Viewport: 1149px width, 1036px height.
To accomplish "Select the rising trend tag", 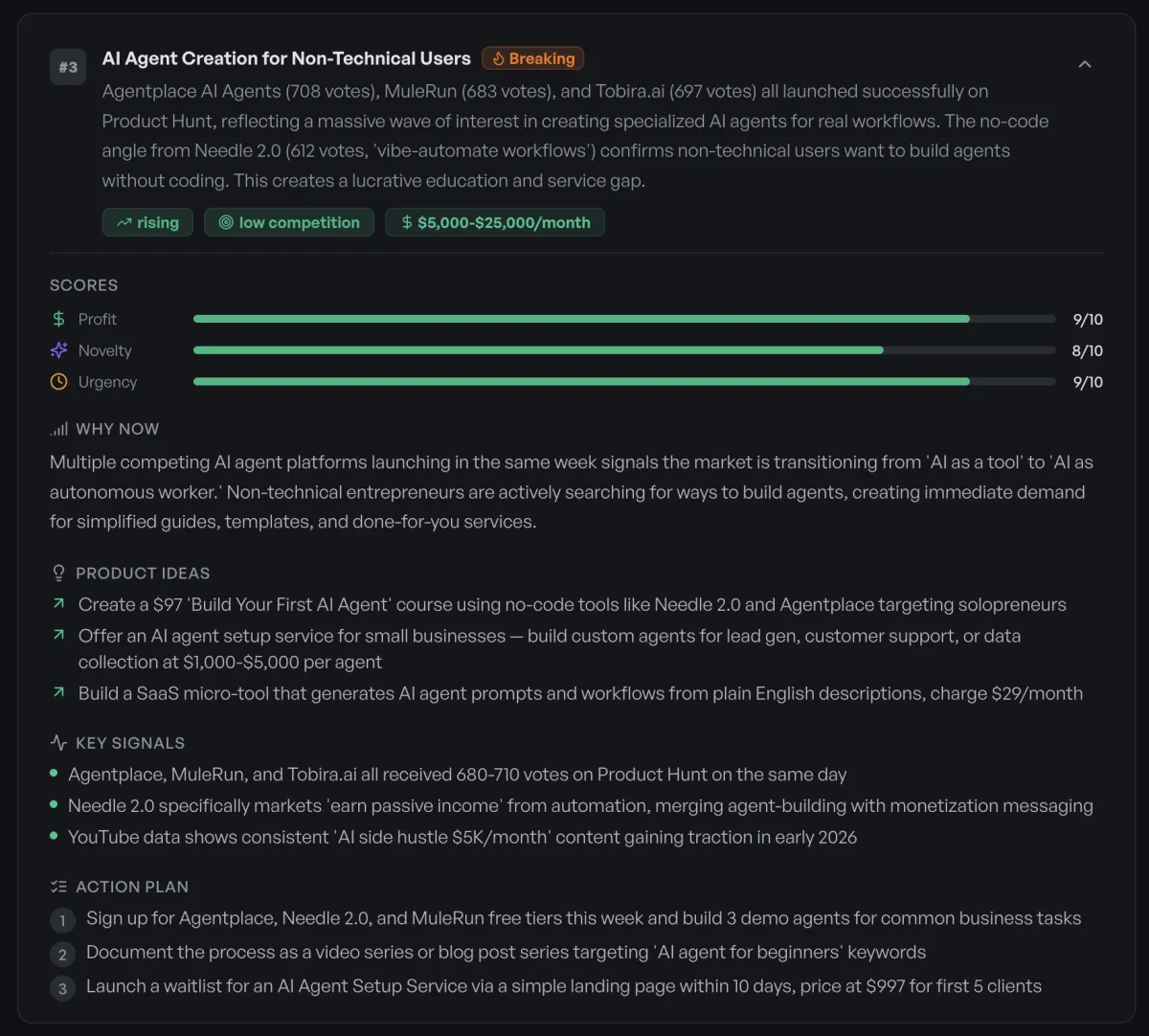I will [x=147, y=222].
